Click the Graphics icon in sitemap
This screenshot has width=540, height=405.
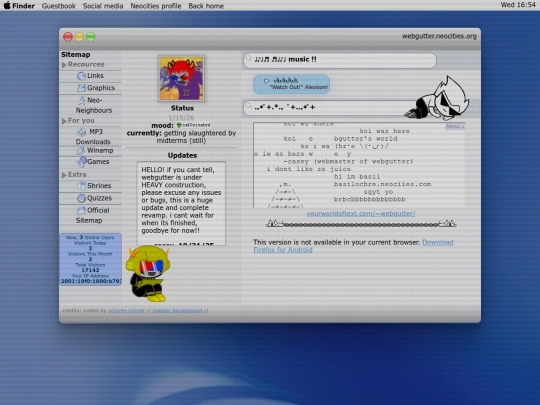pos(81,88)
